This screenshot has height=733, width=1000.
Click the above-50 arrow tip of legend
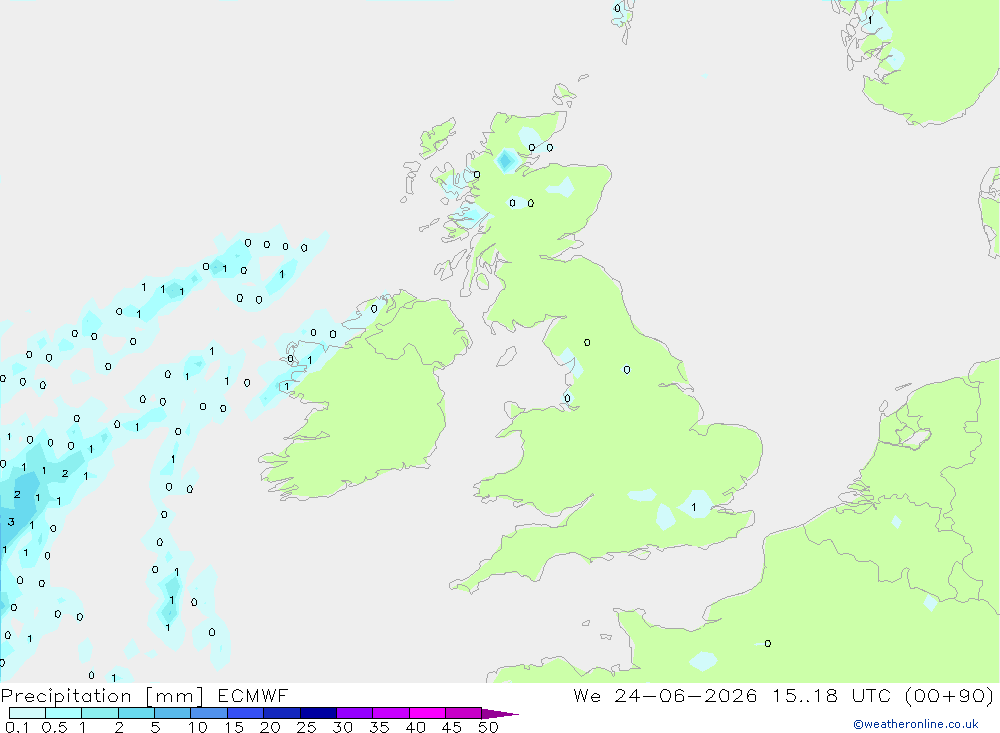(x=499, y=714)
